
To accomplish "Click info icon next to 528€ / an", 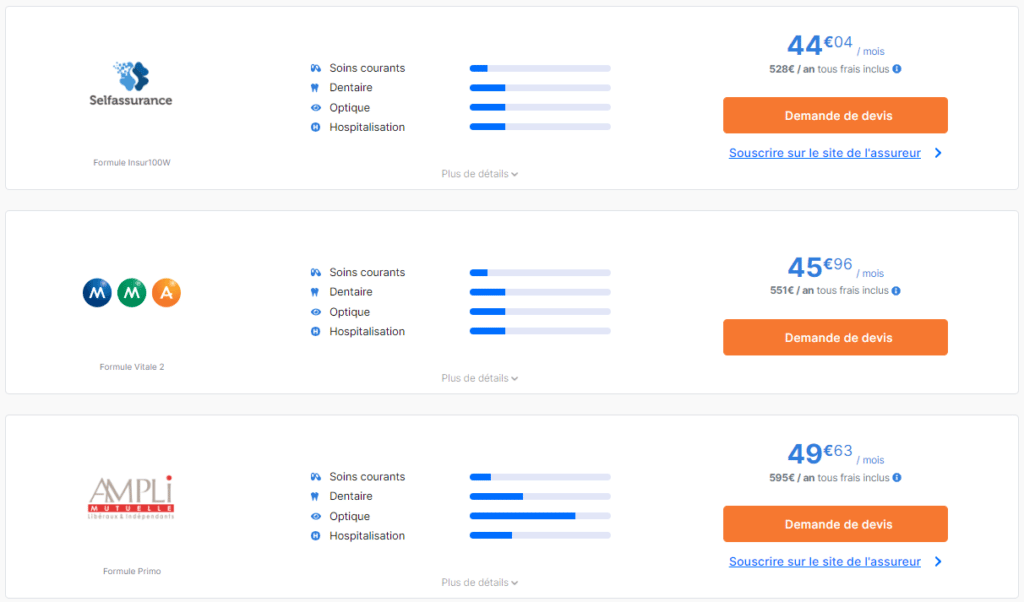I will (896, 69).
